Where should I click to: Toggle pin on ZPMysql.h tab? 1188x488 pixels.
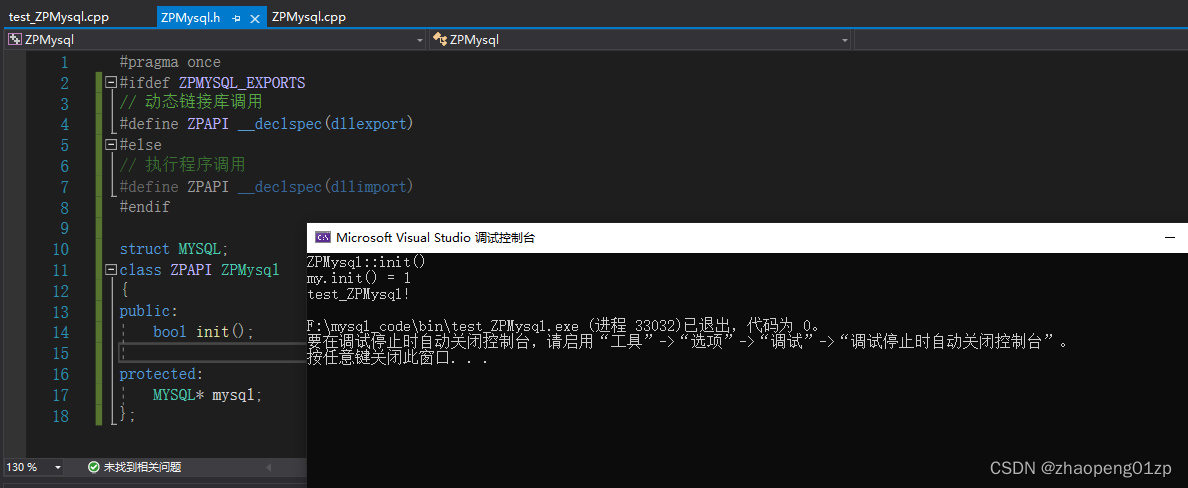pos(236,18)
